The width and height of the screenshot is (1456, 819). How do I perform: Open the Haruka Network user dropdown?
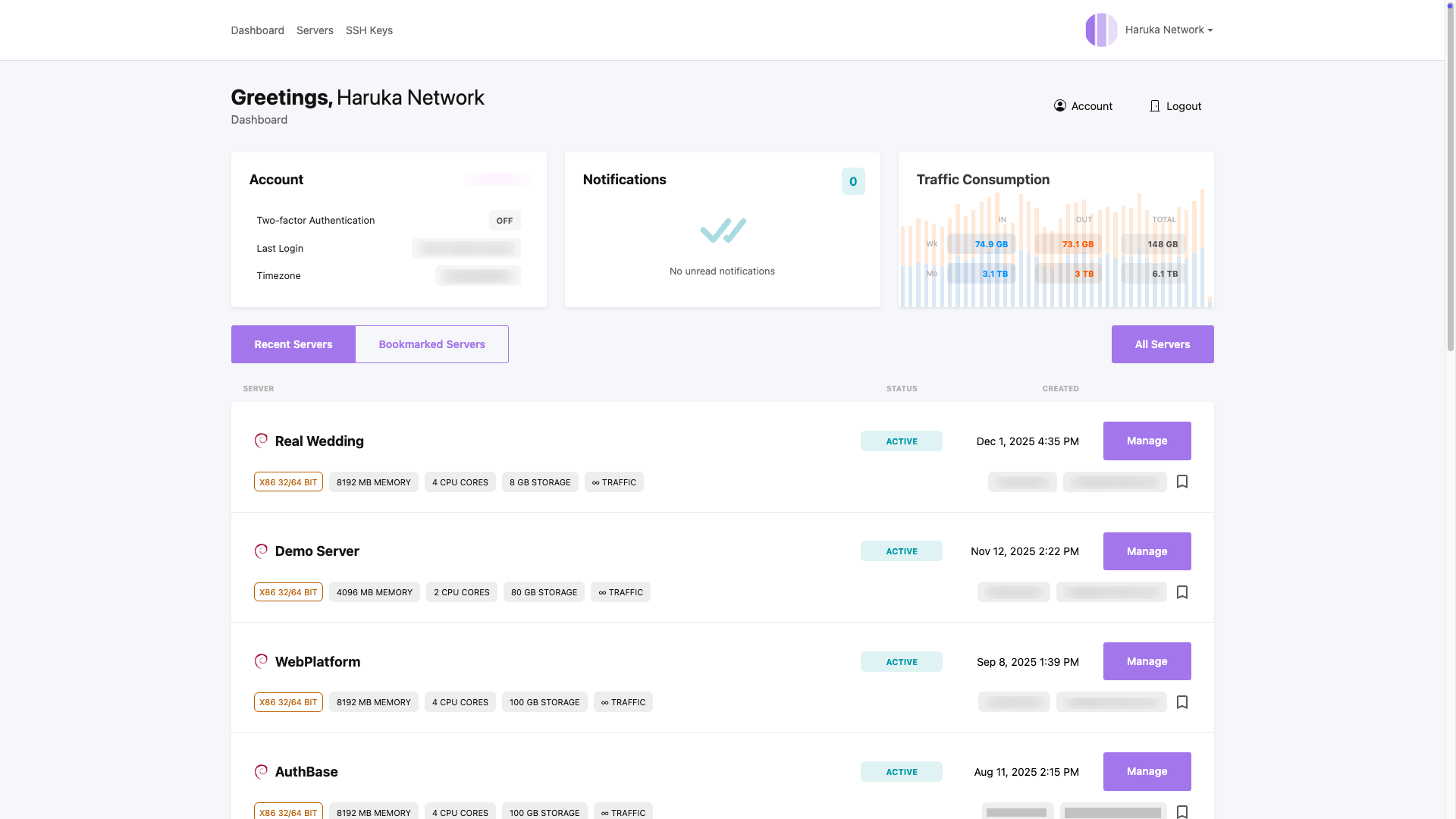coord(1169,30)
